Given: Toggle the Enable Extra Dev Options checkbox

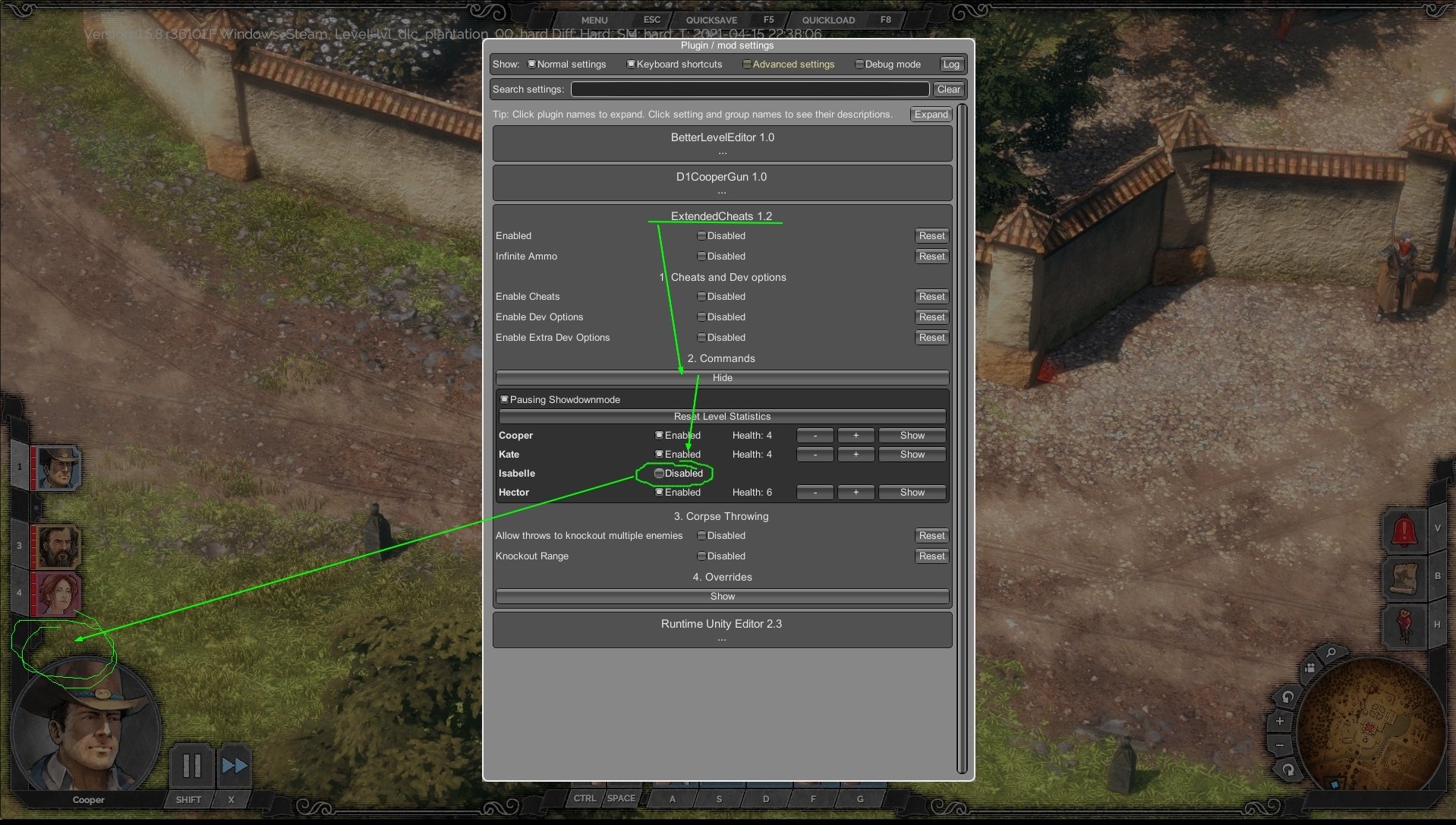Looking at the screenshot, I should [701, 338].
